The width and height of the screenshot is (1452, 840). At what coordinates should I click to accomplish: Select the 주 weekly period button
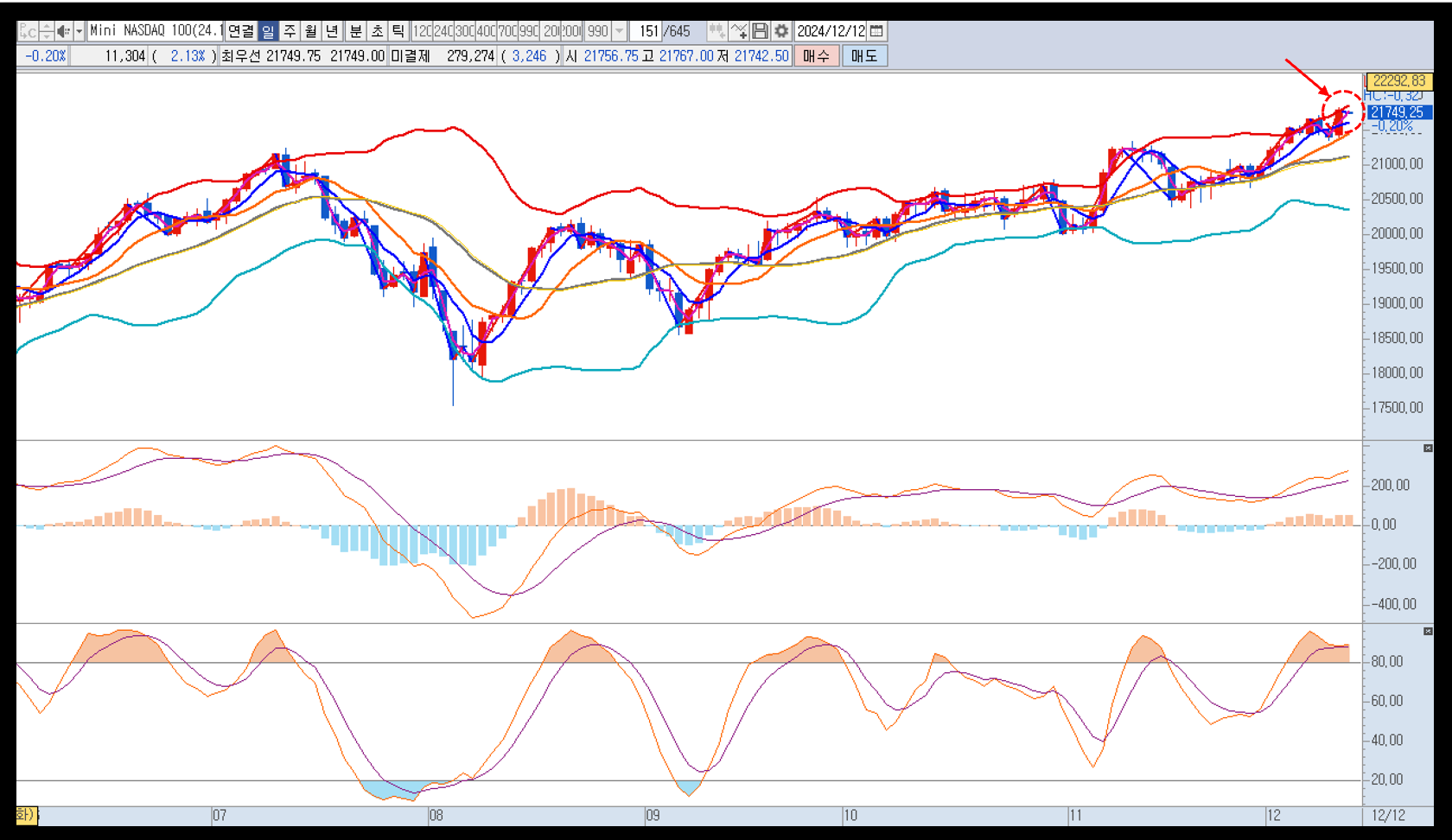click(290, 31)
